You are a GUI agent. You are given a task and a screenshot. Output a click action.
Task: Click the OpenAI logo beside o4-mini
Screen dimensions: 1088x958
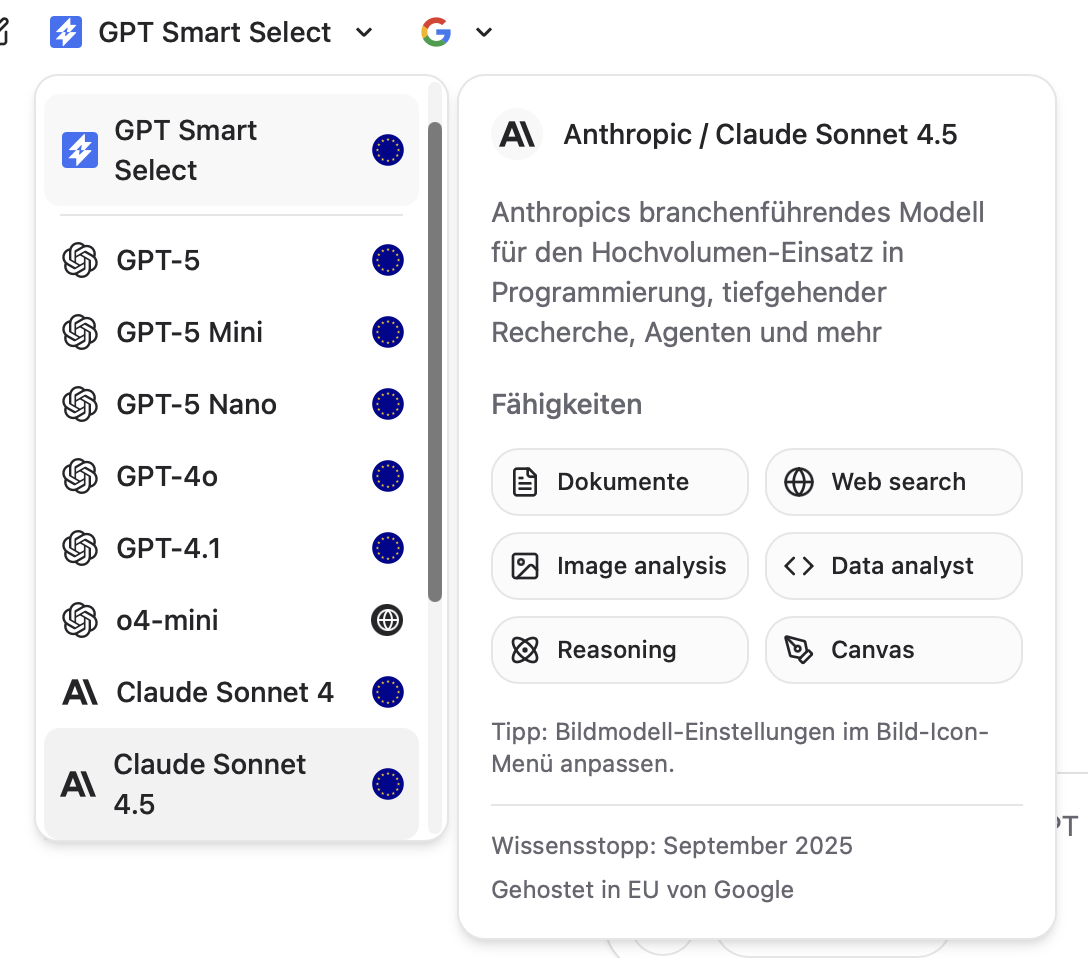(x=80, y=619)
